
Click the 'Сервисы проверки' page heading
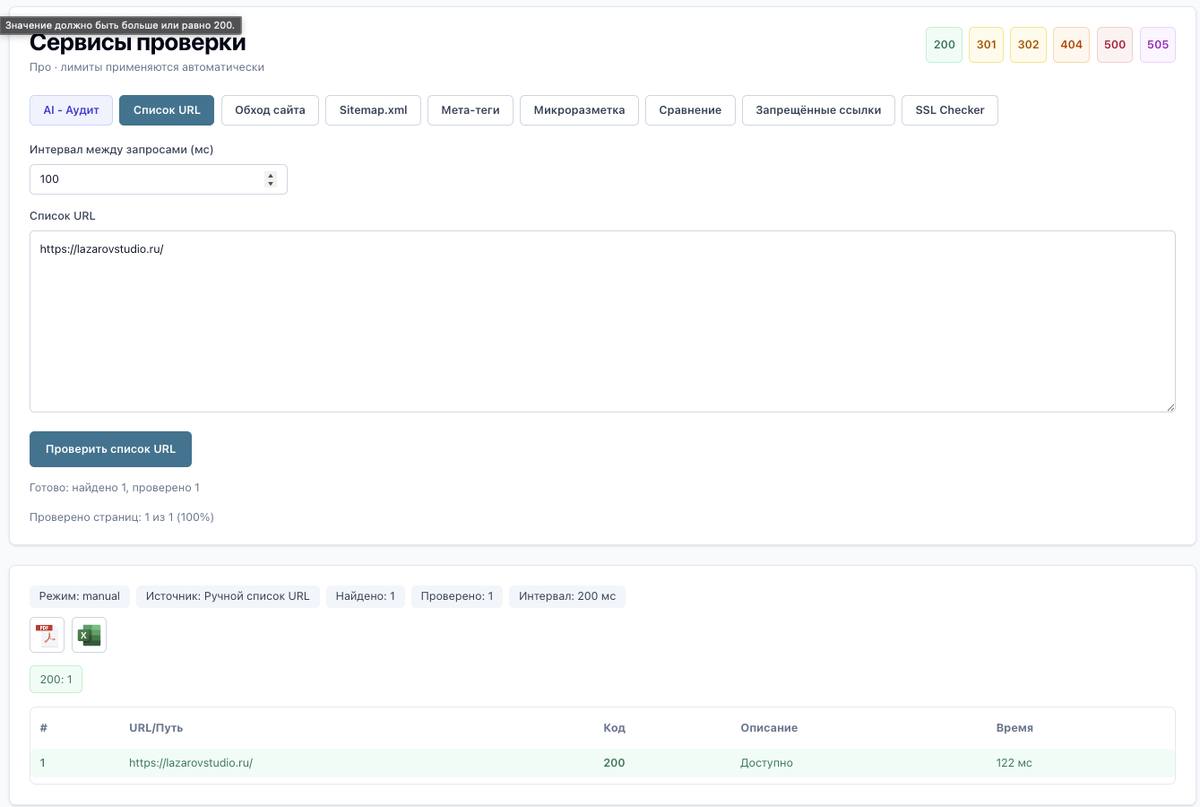click(138, 43)
